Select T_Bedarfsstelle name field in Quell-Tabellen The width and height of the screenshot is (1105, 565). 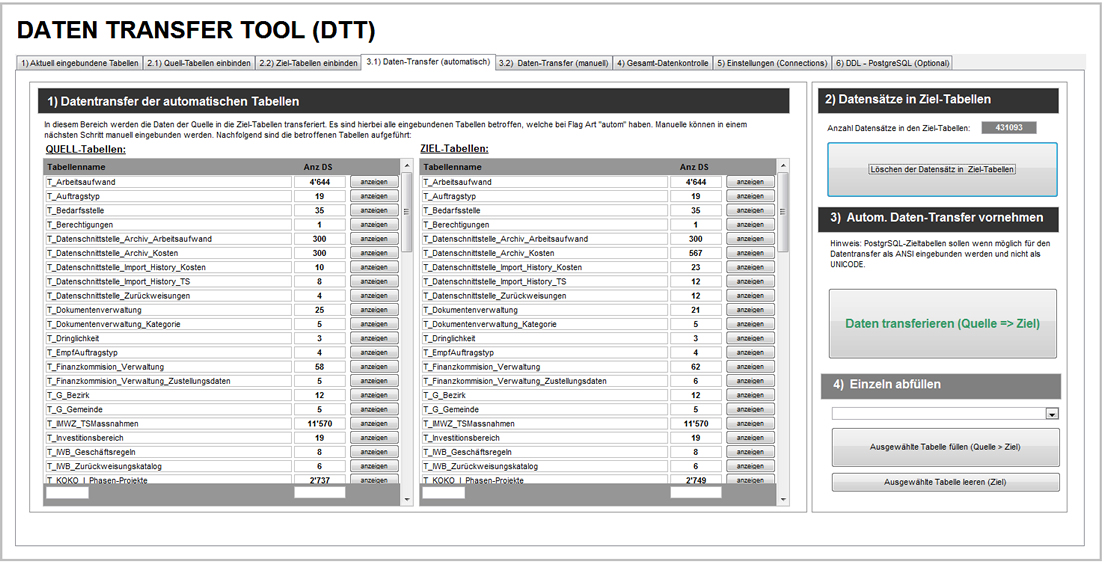click(x=168, y=211)
